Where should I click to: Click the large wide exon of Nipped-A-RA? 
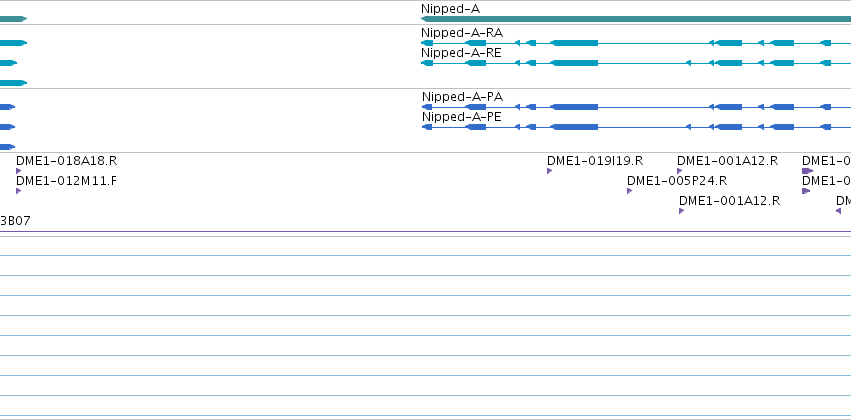coord(574,43)
